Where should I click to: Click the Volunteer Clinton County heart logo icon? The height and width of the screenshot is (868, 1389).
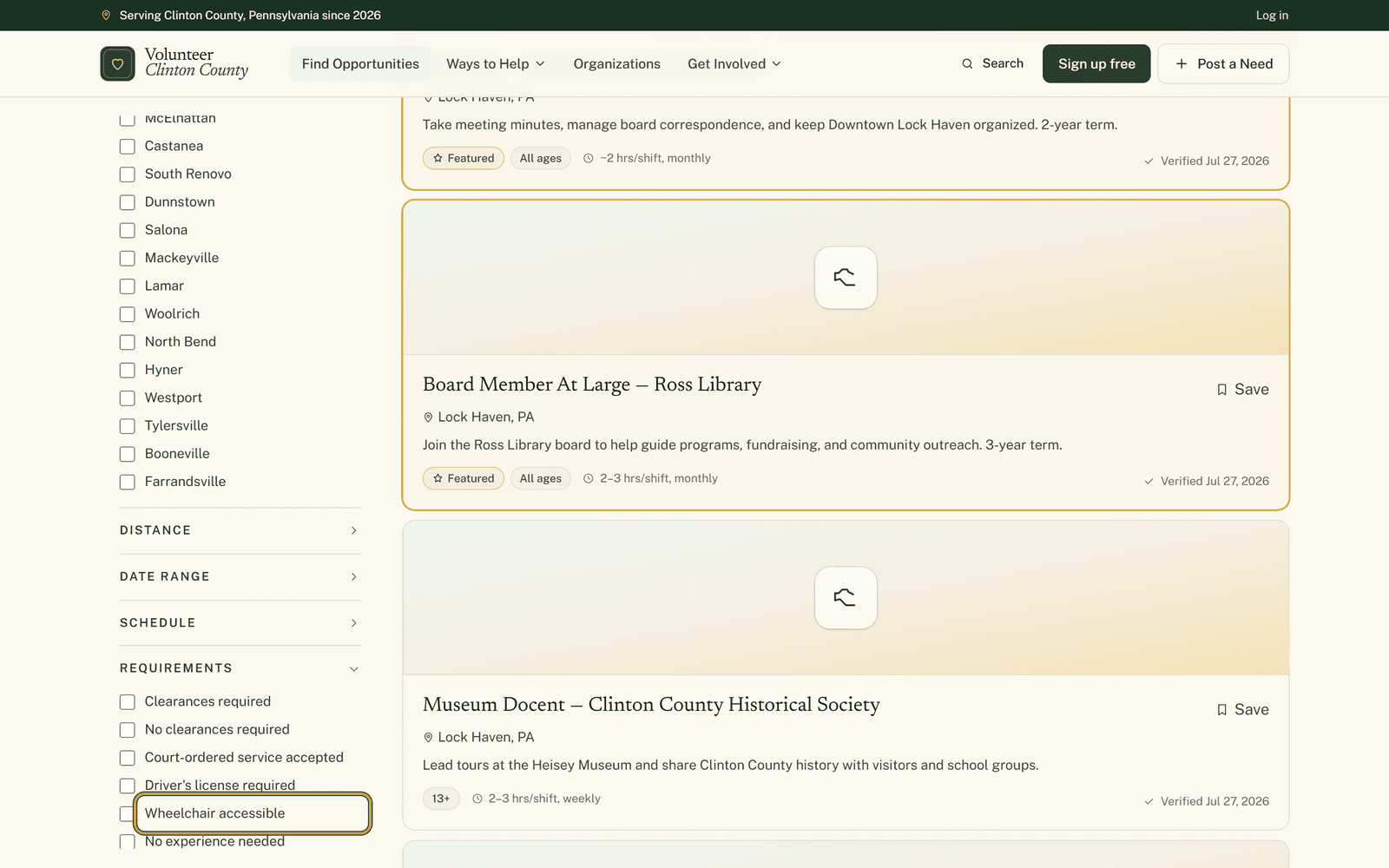[117, 63]
